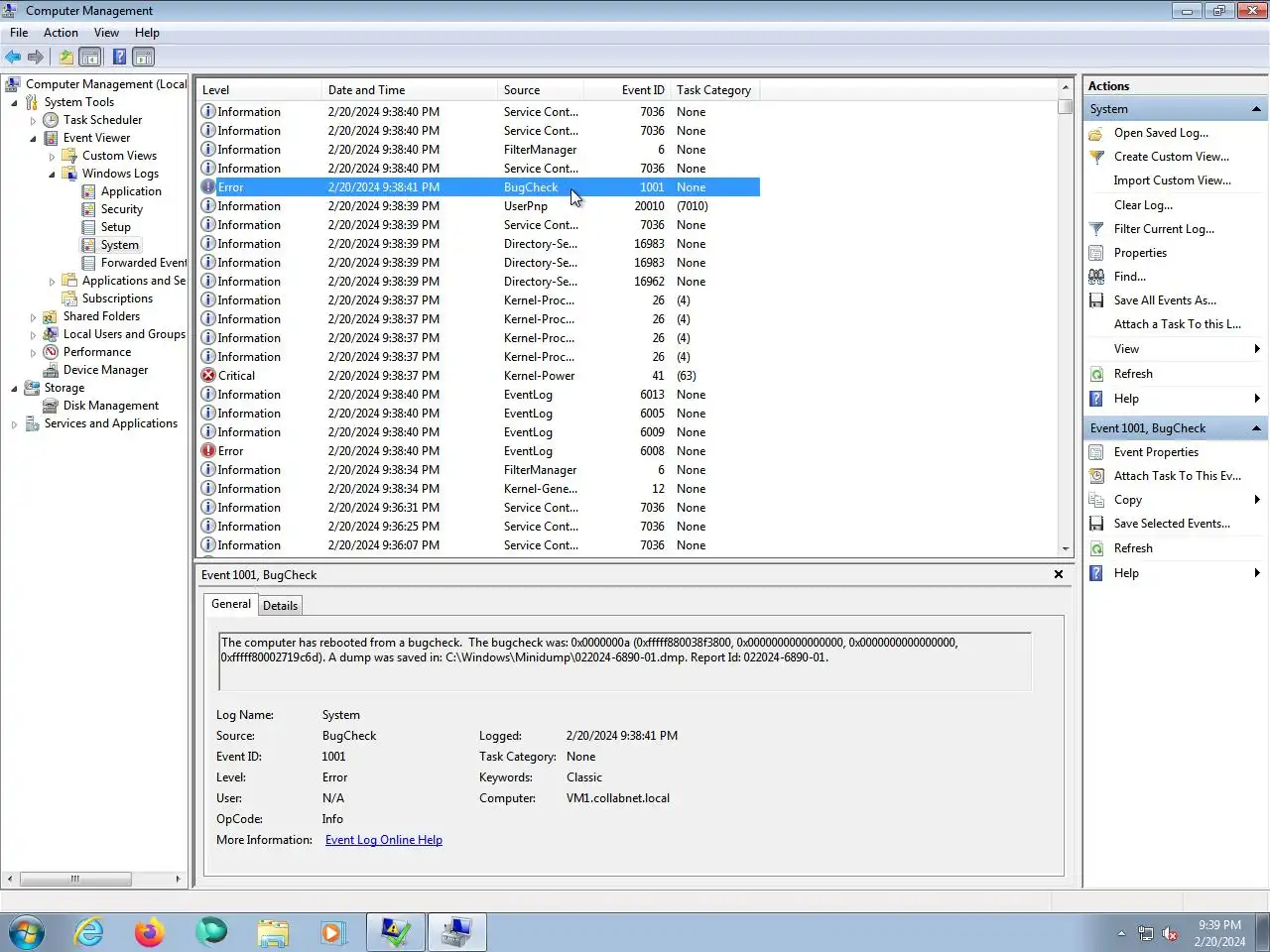Expand the Custom Views tree node
This screenshot has width=1270, height=952.
tap(52, 156)
